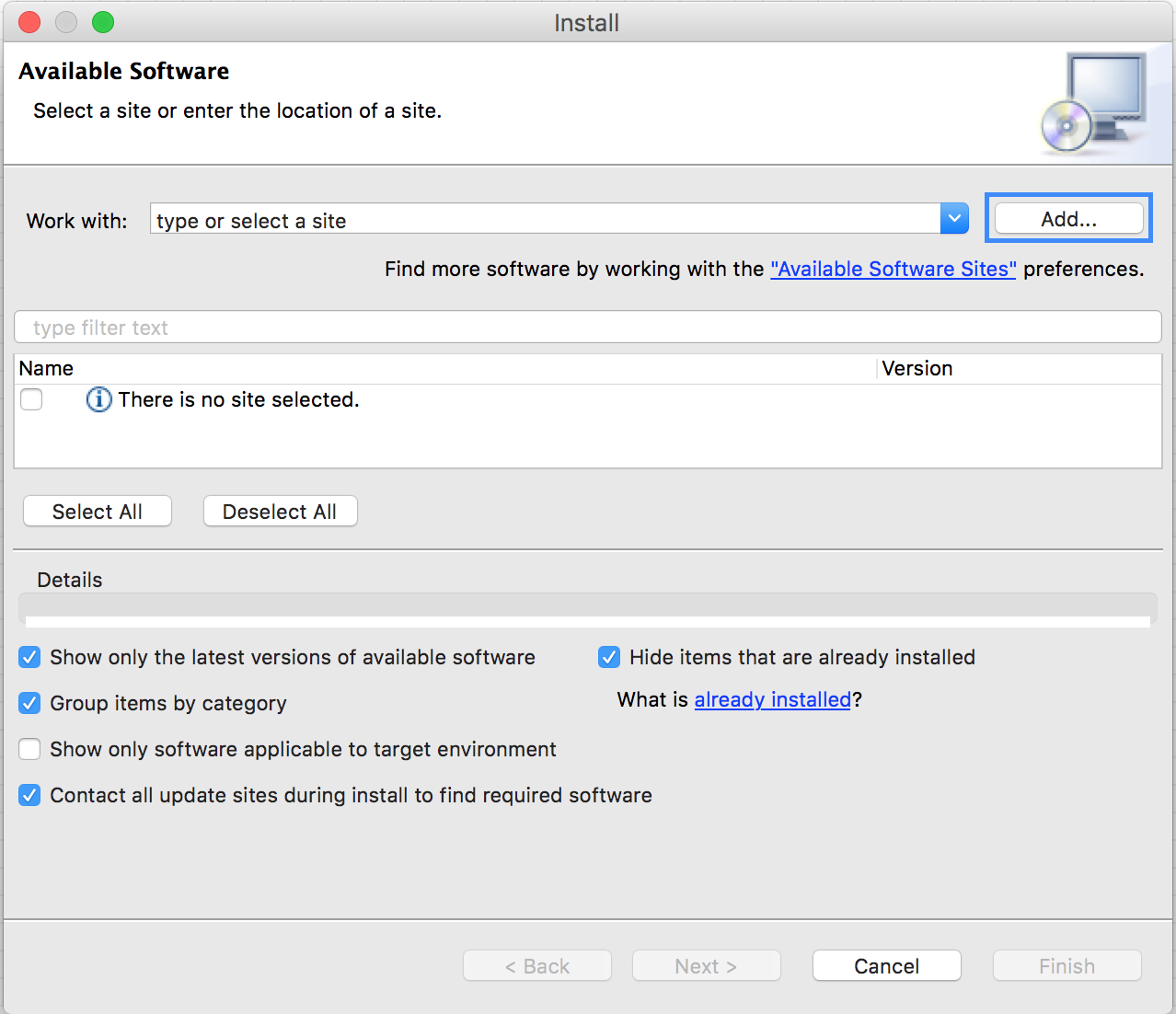Check the box in the Name list row
This screenshot has width=1176, height=1014.
pos(31,399)
